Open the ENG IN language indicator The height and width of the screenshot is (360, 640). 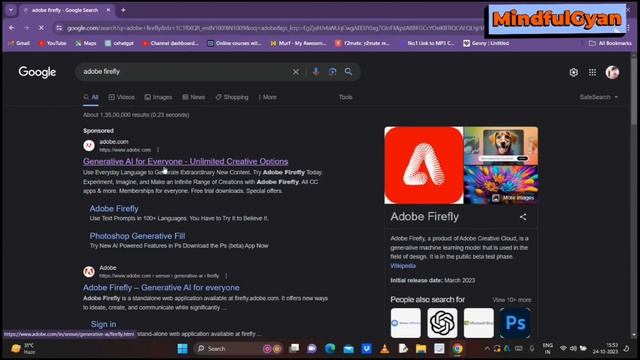pos(547,349)
